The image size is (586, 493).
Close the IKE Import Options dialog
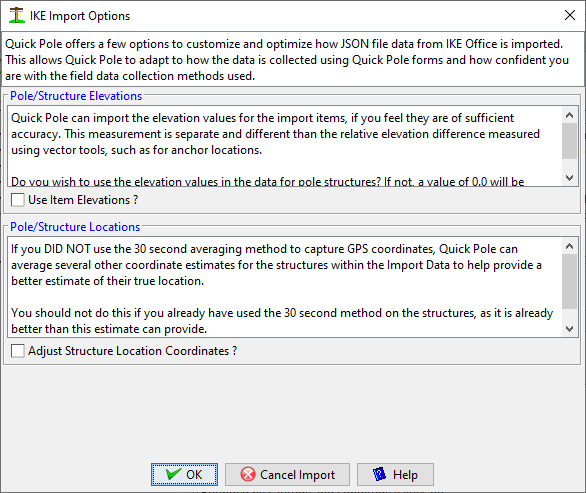(570, 15)
